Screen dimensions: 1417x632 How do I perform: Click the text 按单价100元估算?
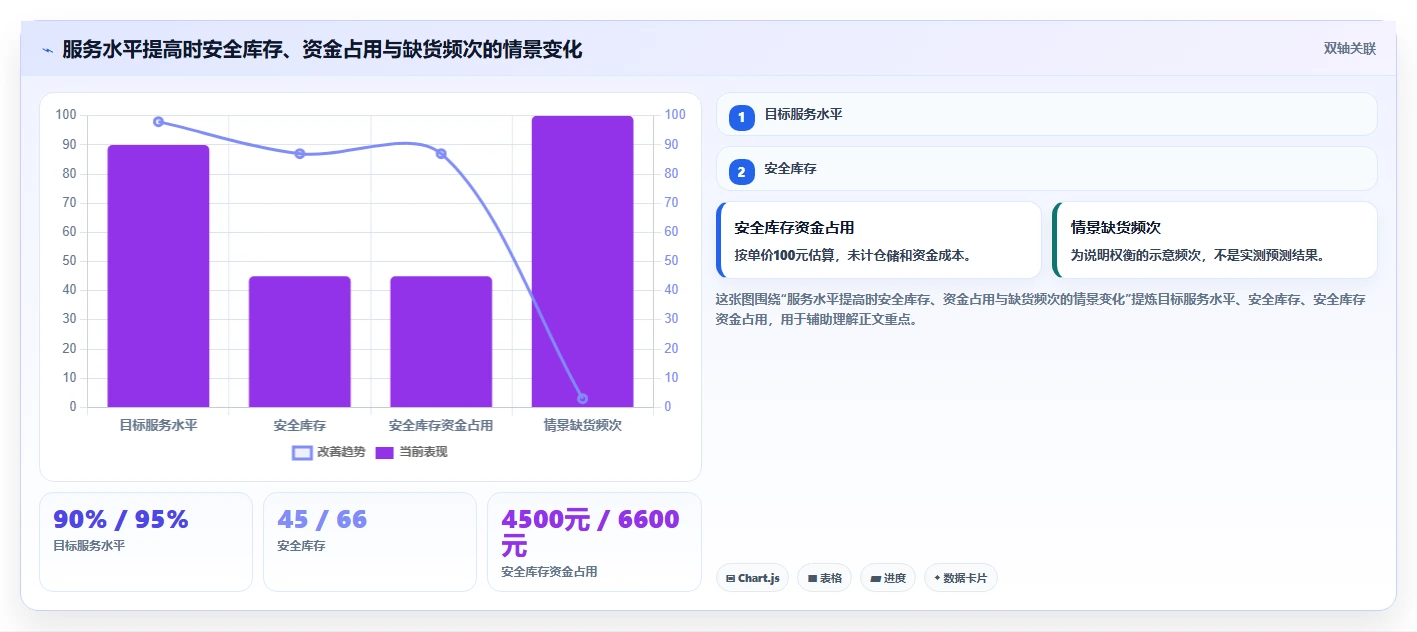click(787, 255)
